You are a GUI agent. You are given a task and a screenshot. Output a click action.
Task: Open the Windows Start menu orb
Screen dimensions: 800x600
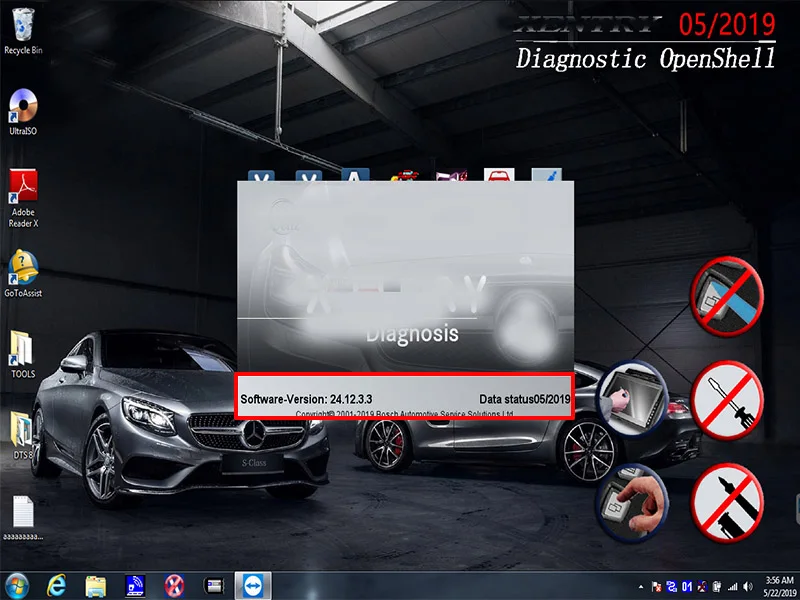click(16, 586)
